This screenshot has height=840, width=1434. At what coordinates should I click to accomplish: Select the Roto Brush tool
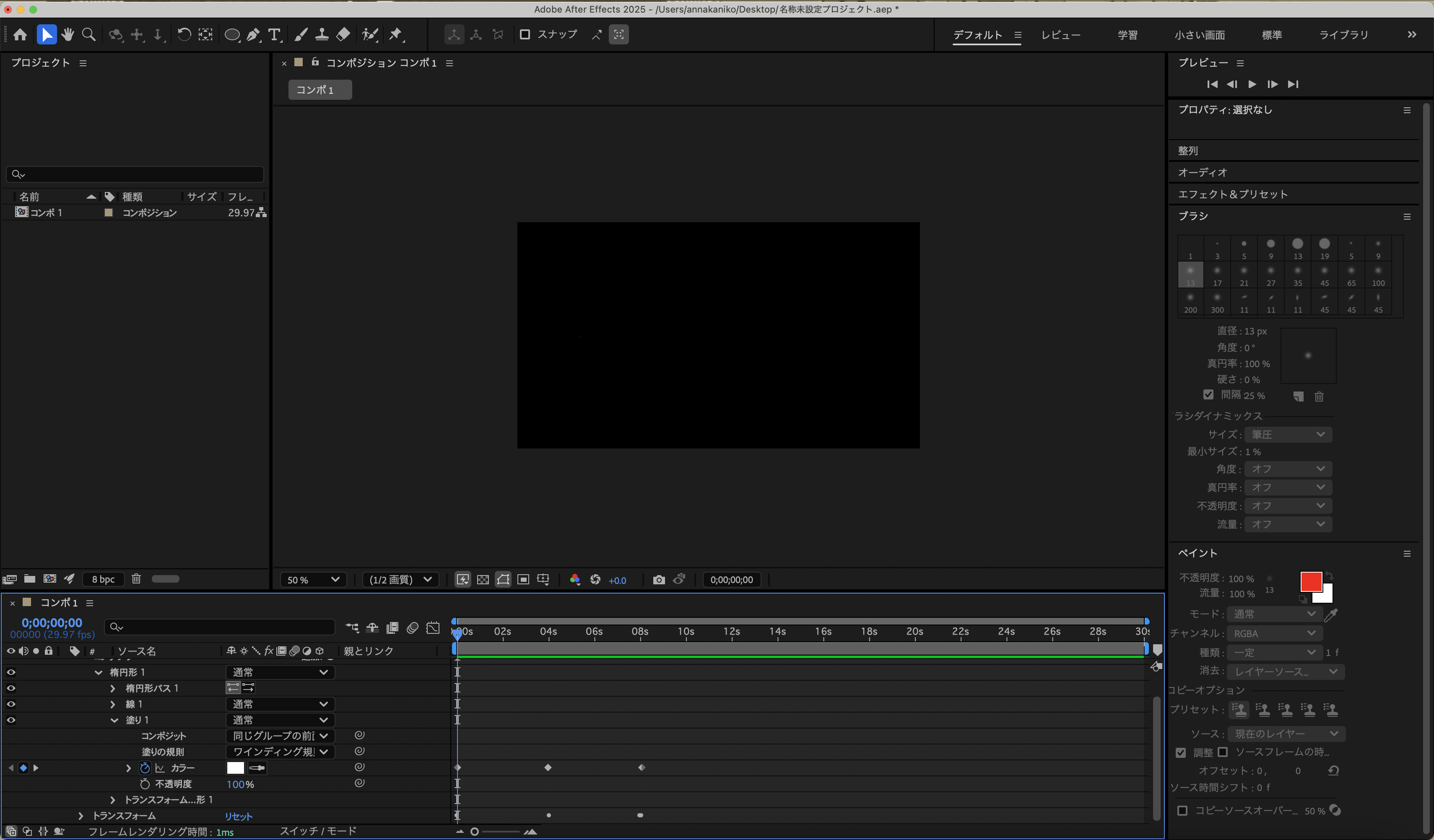tap(371, 35)
